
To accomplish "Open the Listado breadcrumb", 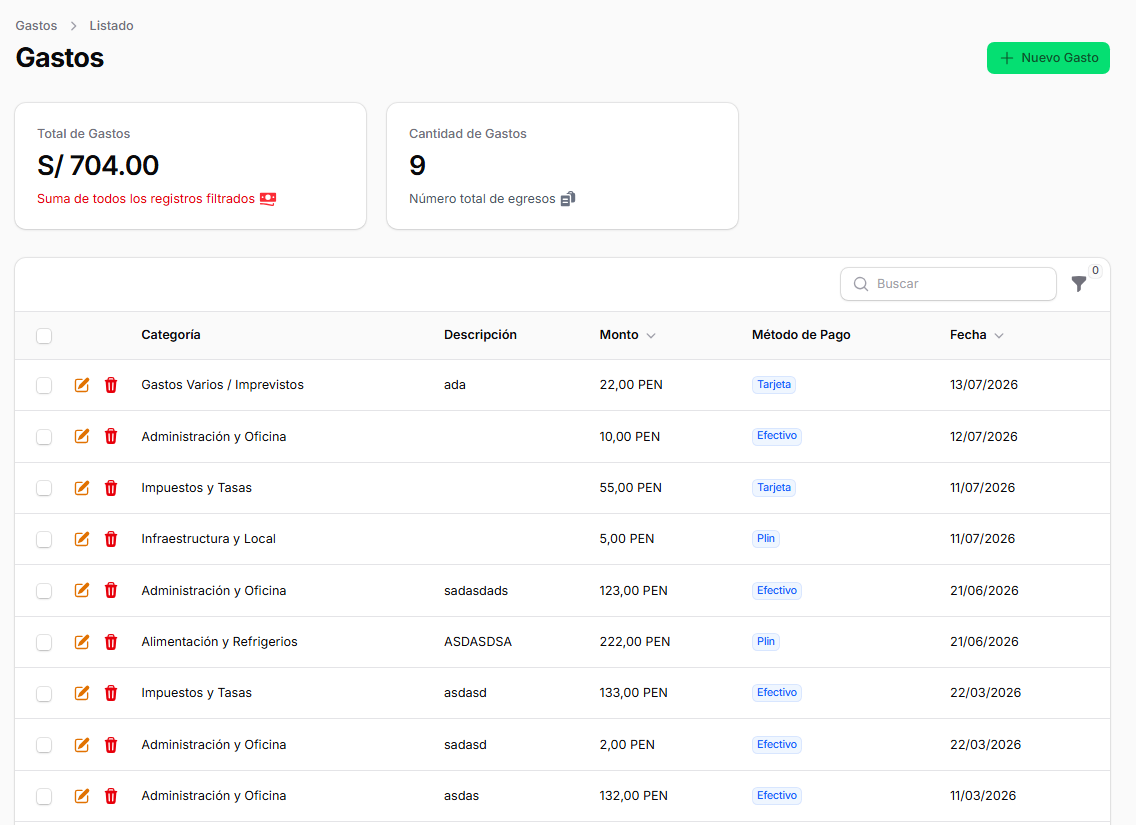I will tap(112, 25).
